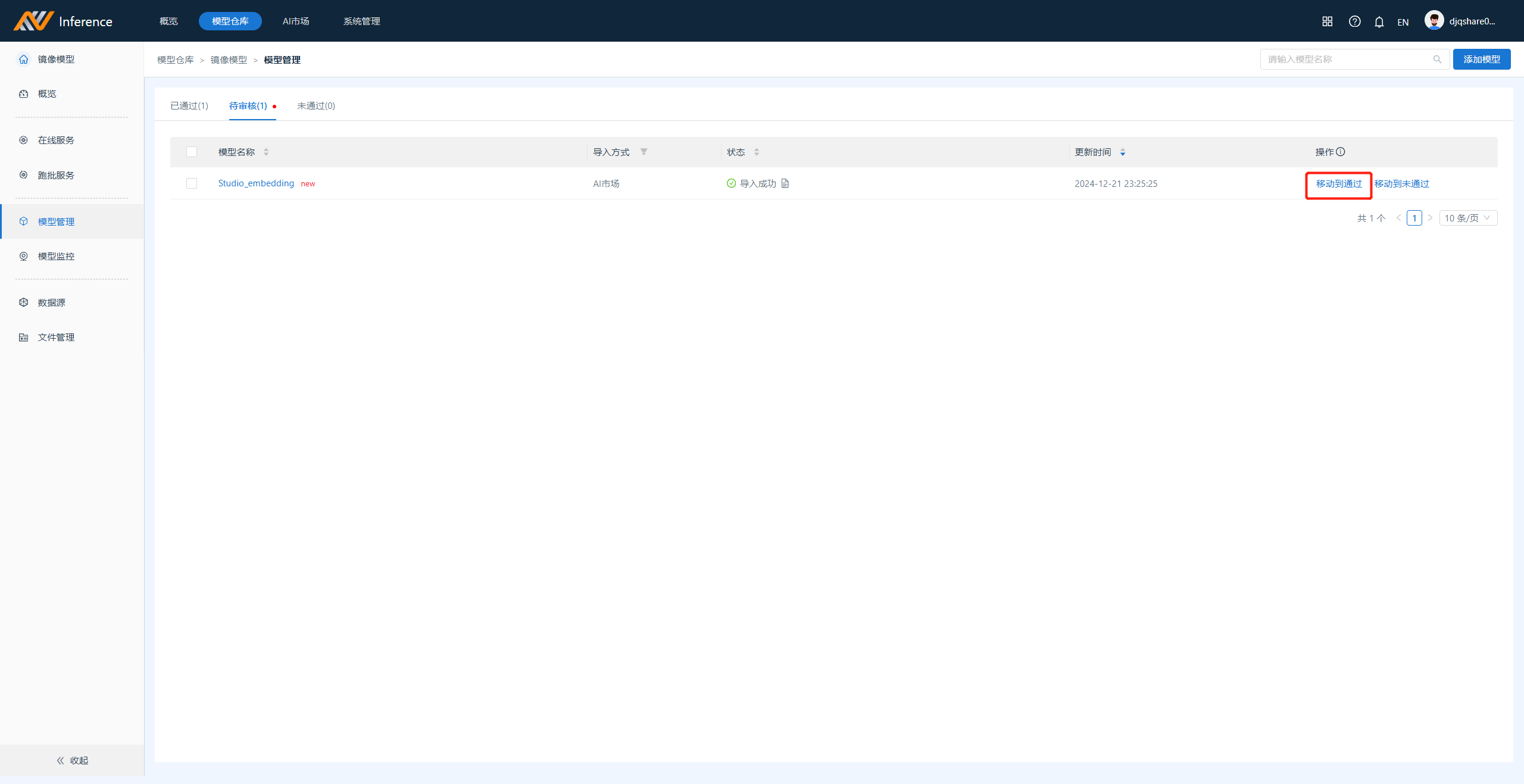The height and width of the screenshot is (784, 1524).
Task: Open the 10 条/页 page size dropdown
Action: point(1467,218)
